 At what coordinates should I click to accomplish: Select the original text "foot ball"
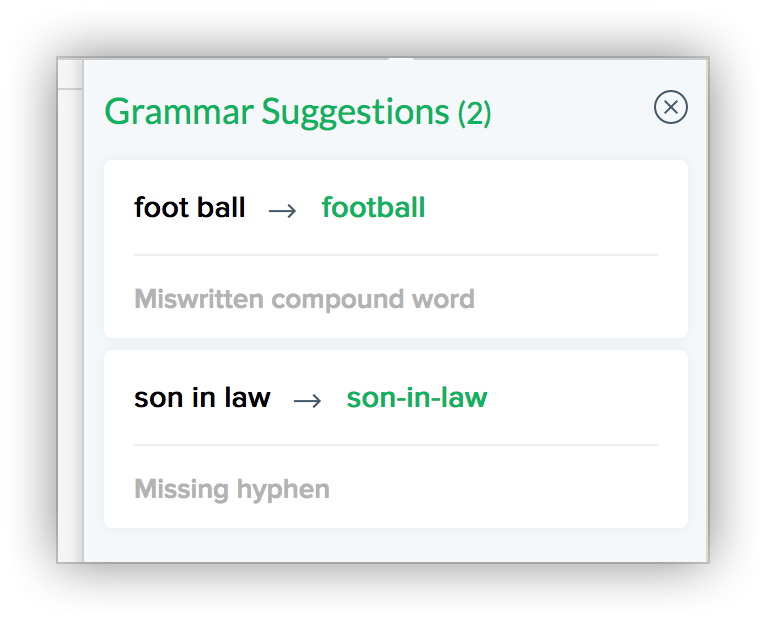coord(189,208)
